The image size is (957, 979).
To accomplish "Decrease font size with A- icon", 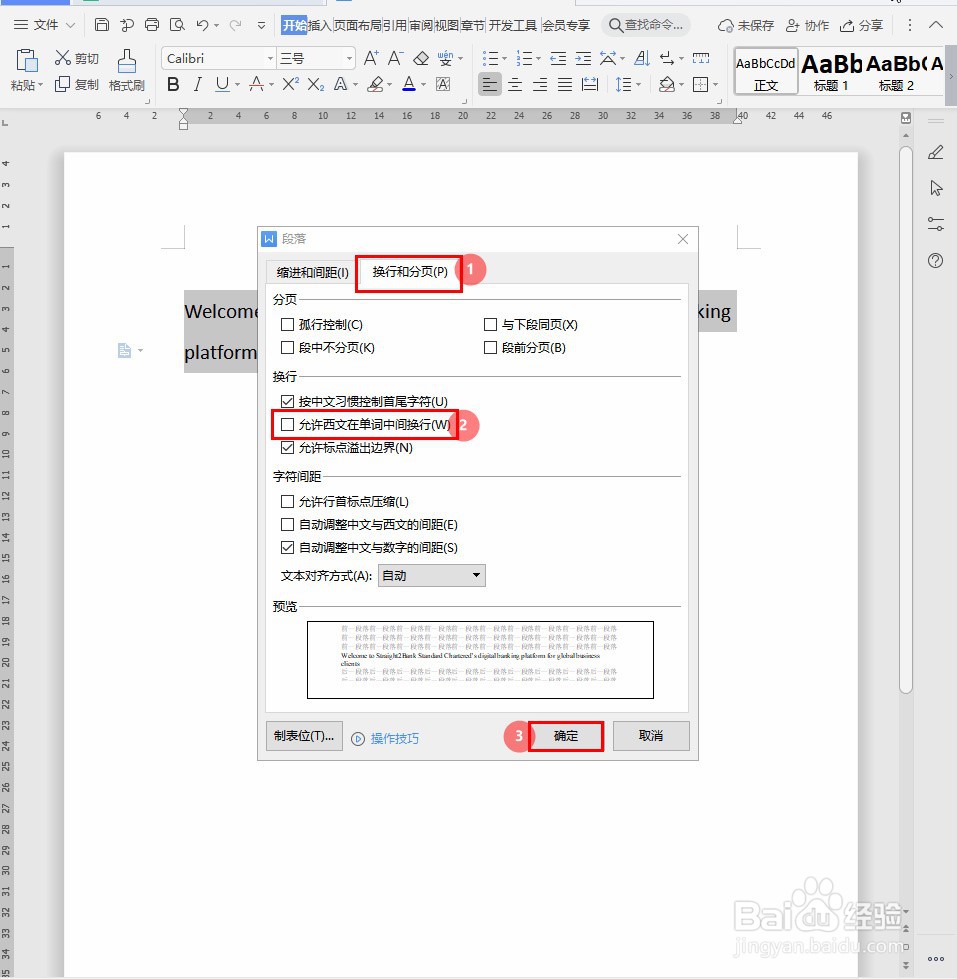I will pos(395,59).
